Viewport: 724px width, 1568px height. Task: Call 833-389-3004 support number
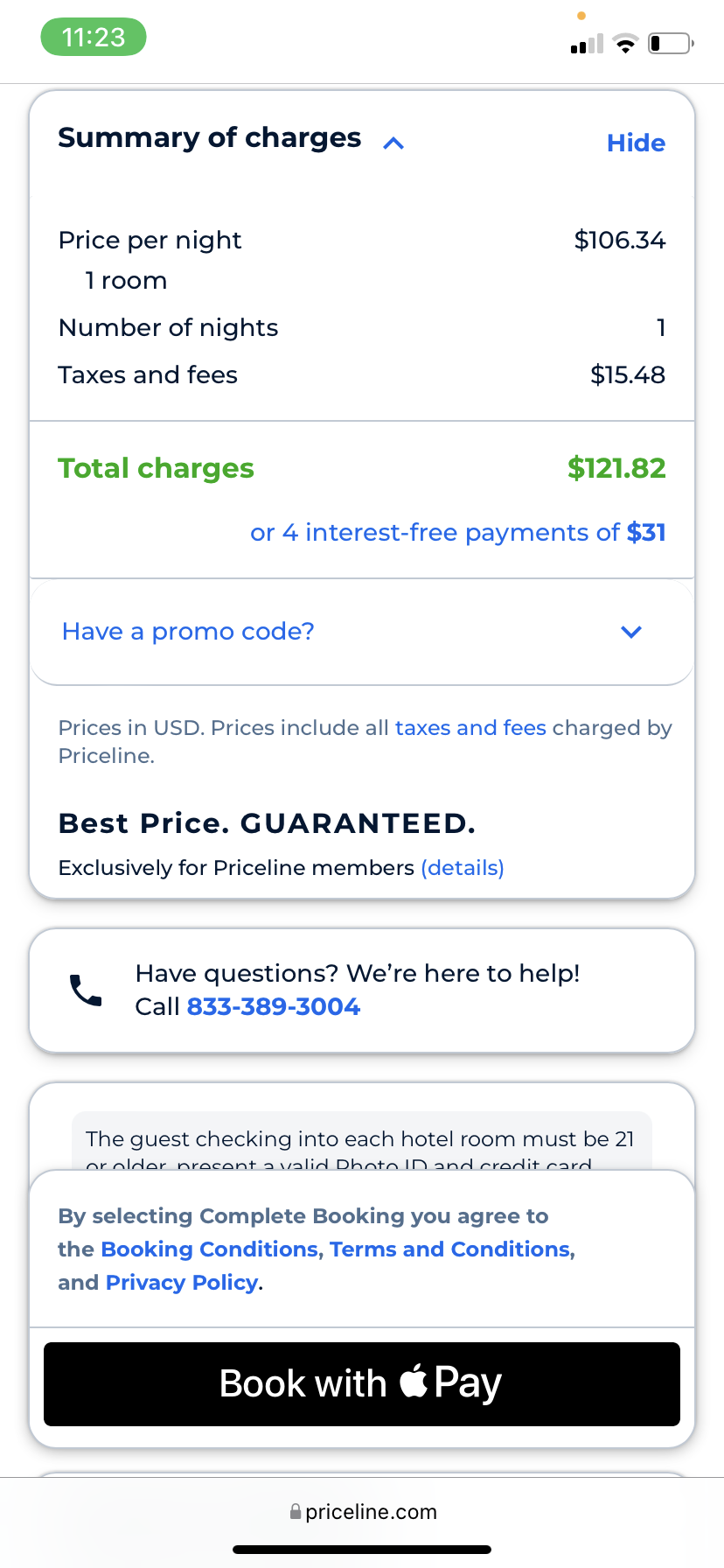274,1007
